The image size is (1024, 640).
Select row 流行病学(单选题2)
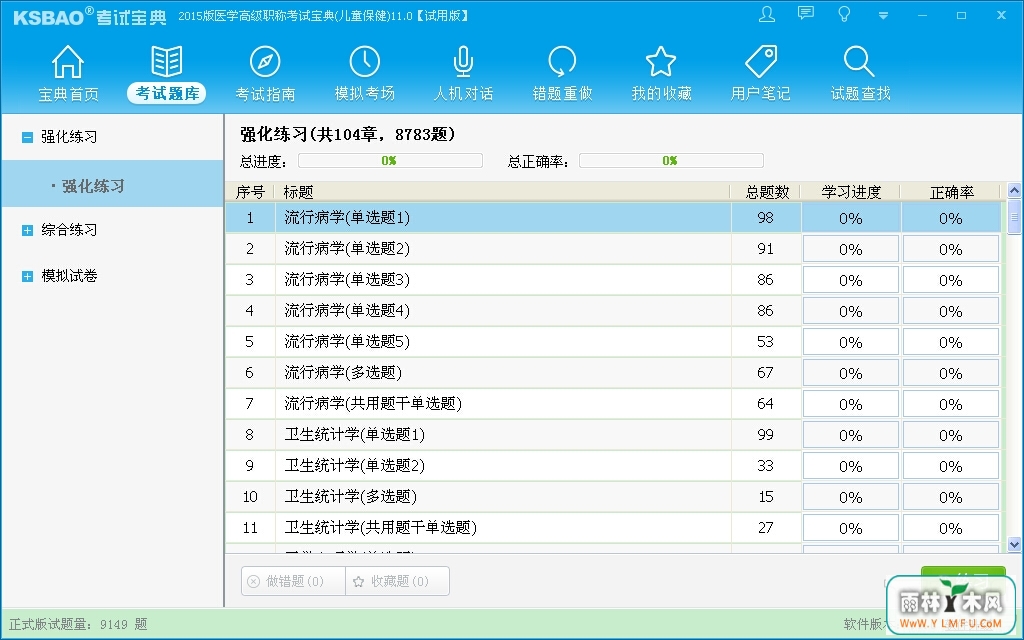point(613,249)
